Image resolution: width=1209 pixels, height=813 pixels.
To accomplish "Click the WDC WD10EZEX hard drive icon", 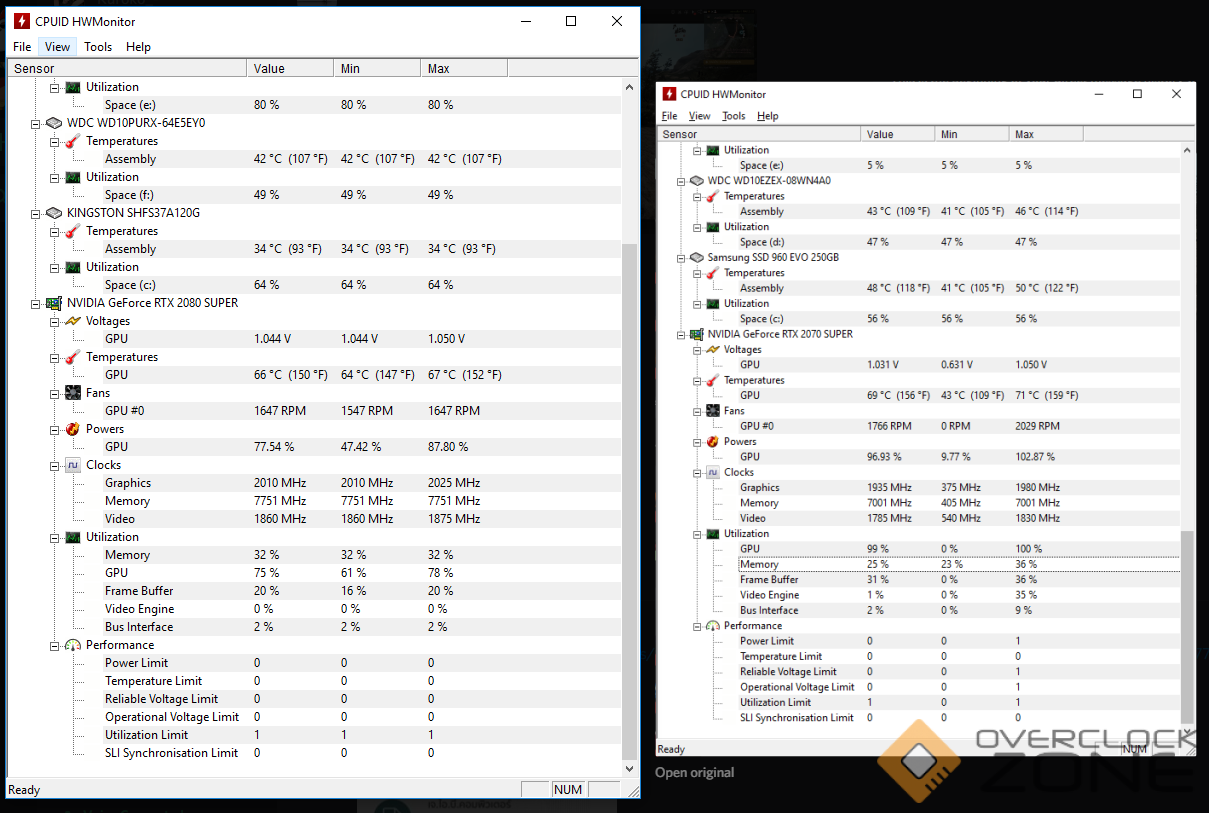I will click(696, 181).
